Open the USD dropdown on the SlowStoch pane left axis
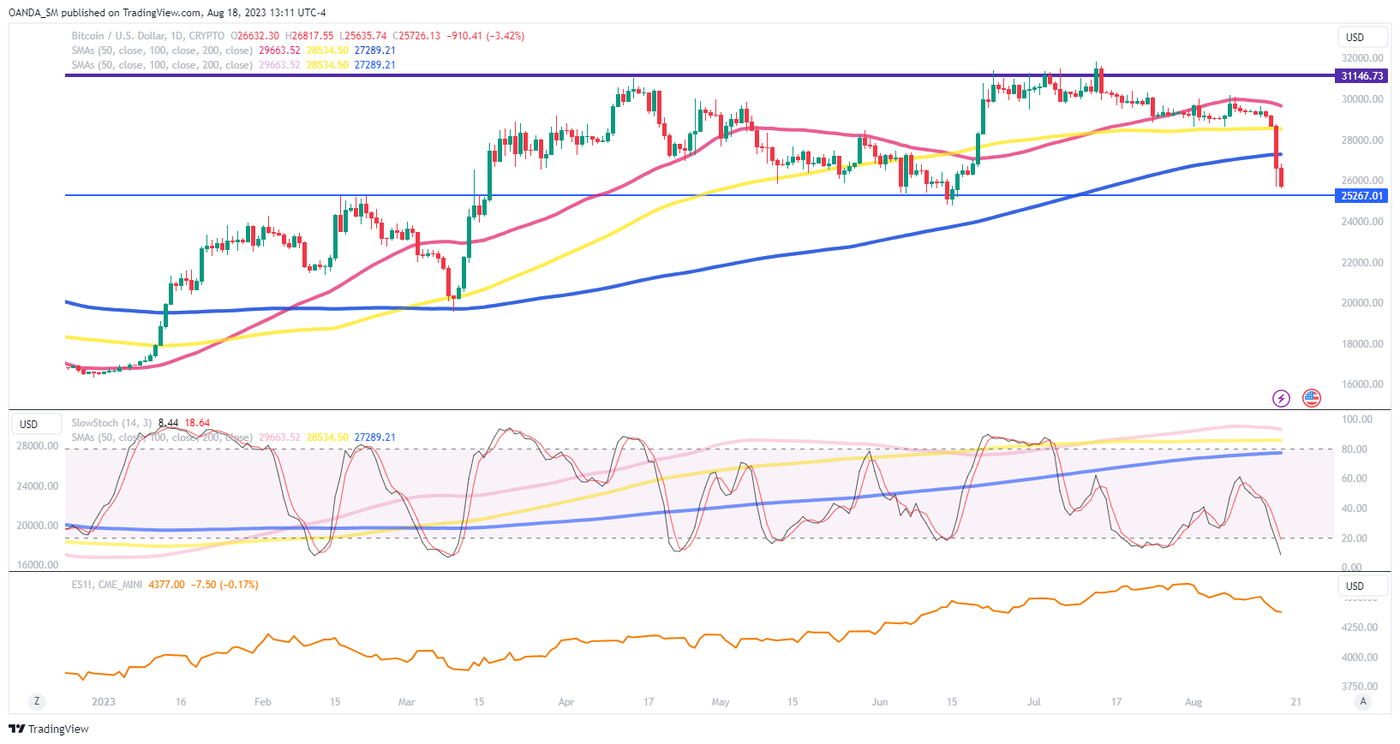 click(29, 424)
